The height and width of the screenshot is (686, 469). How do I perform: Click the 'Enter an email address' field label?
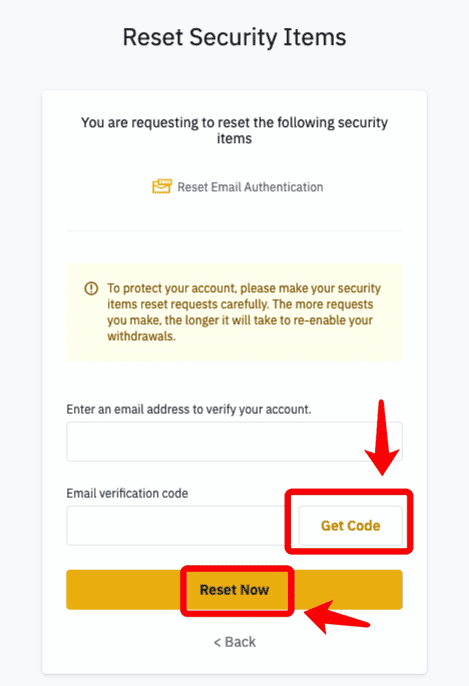click(189, 410)
